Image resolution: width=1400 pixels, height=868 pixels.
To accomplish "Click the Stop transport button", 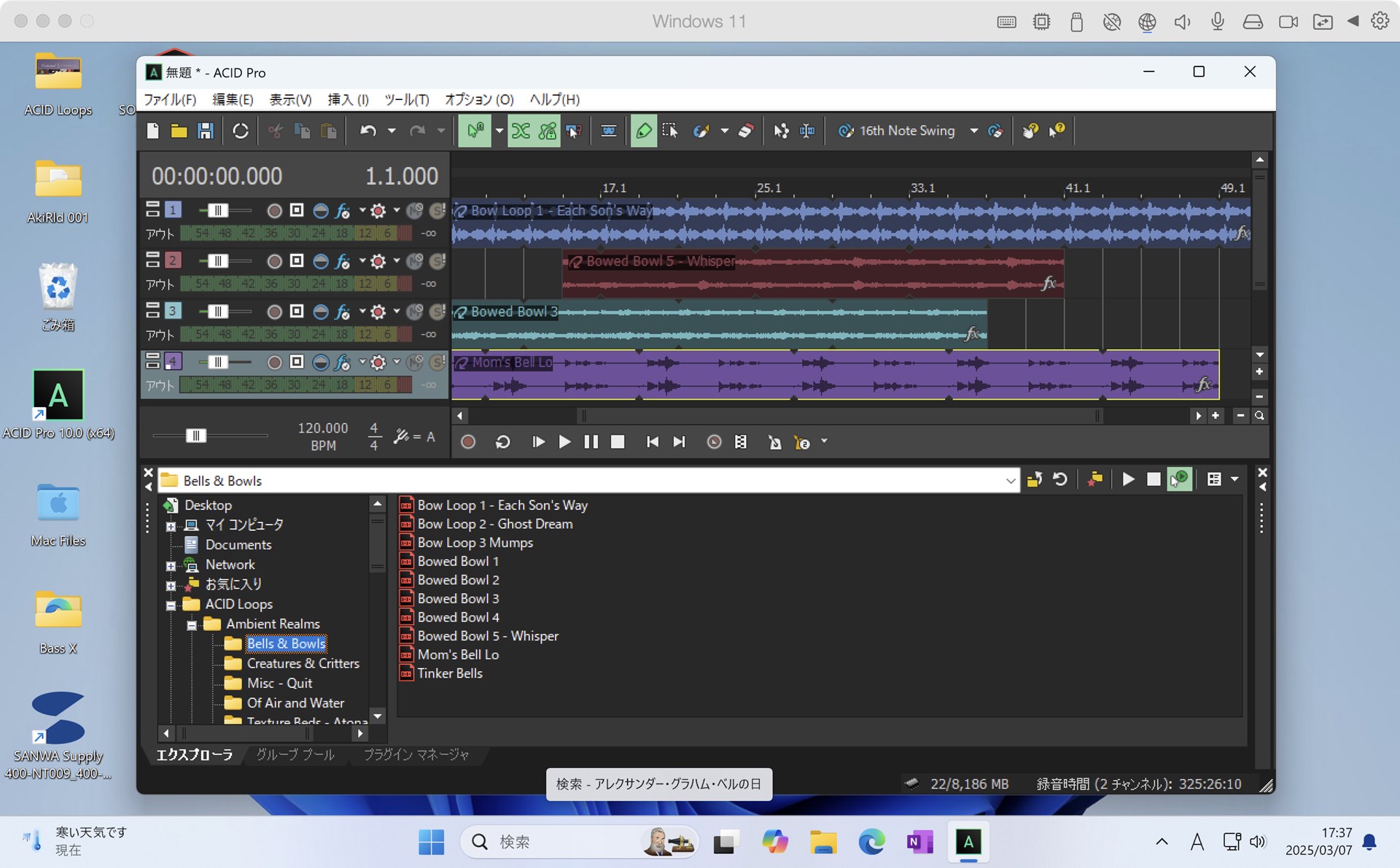I will (618, 442).
